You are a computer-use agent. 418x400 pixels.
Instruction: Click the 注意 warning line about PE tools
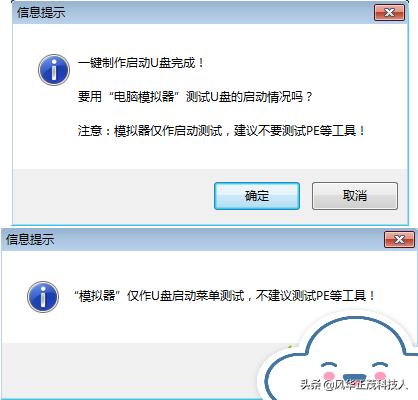[222, 130]
